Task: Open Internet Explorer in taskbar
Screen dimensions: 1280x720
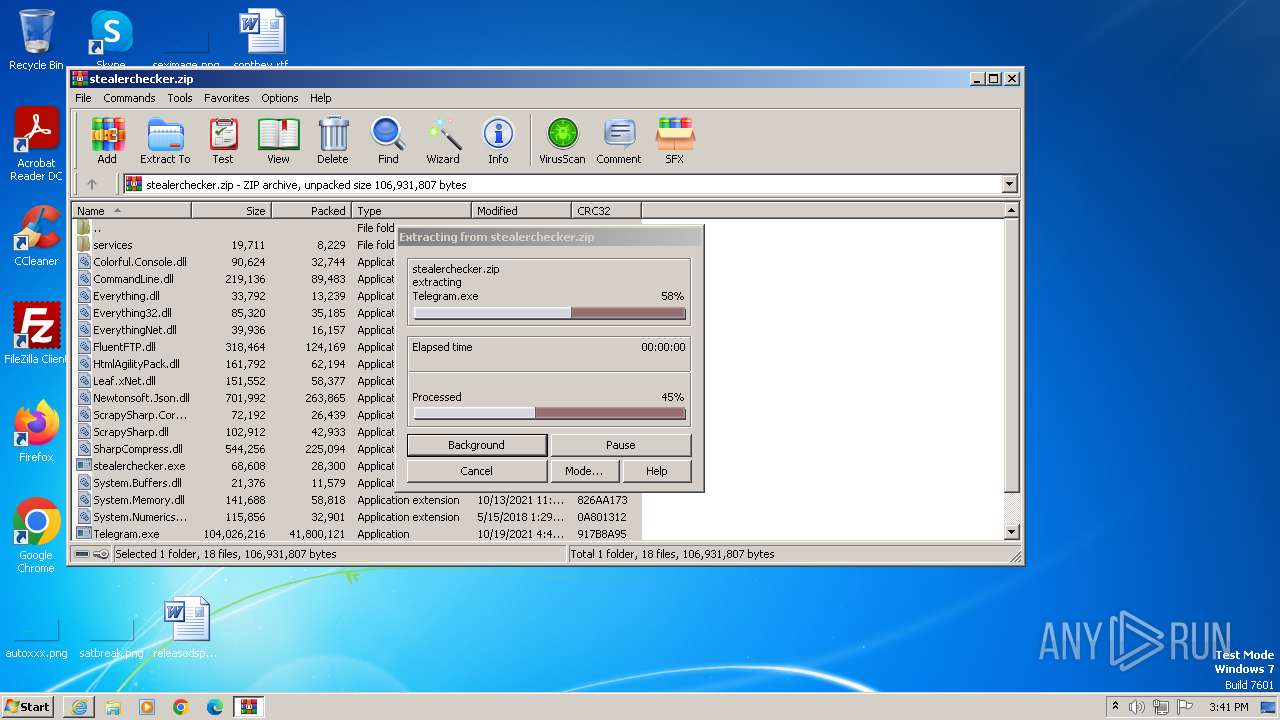Action: 79,707
